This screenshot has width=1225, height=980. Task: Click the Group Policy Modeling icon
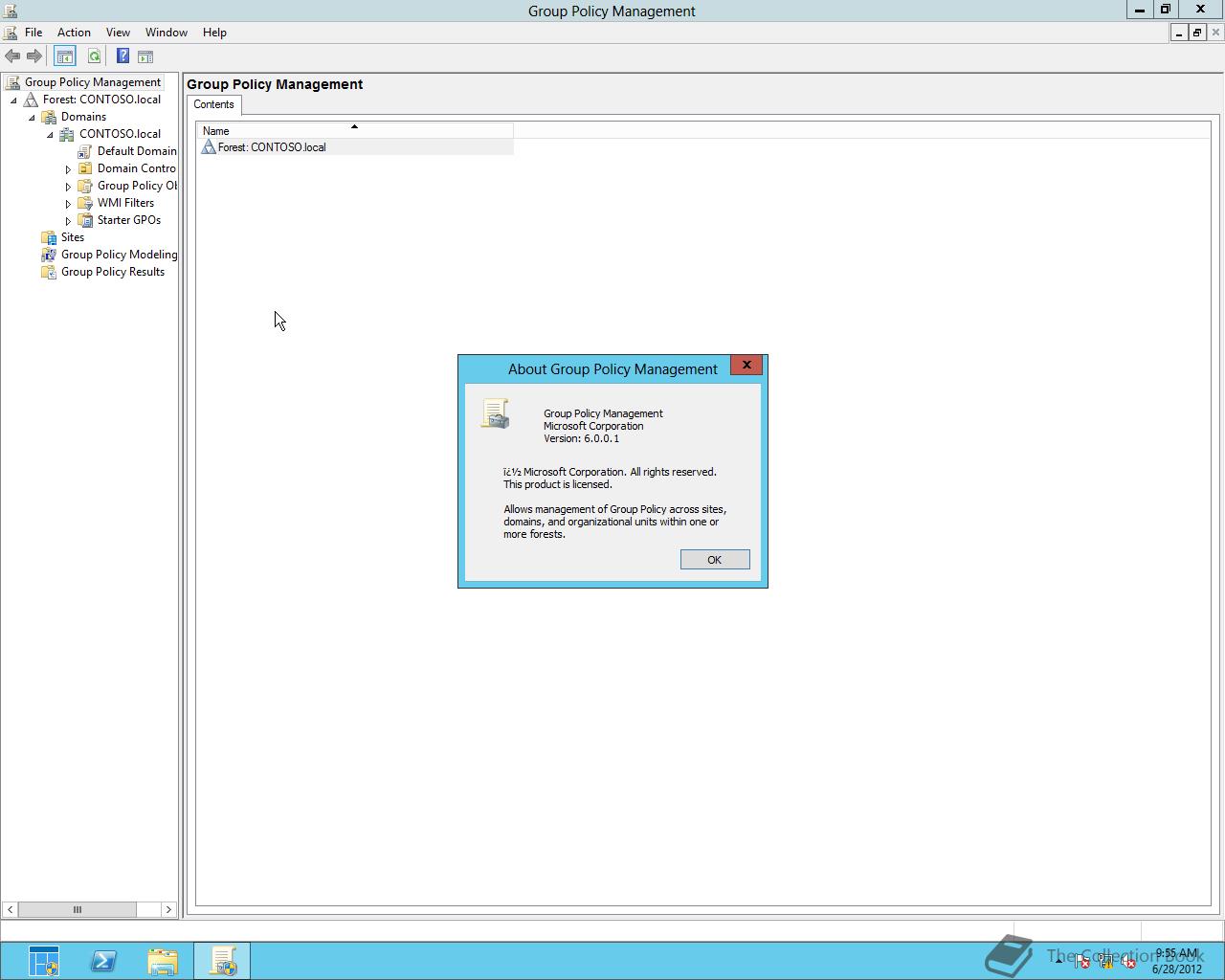[x=49, y=255]
